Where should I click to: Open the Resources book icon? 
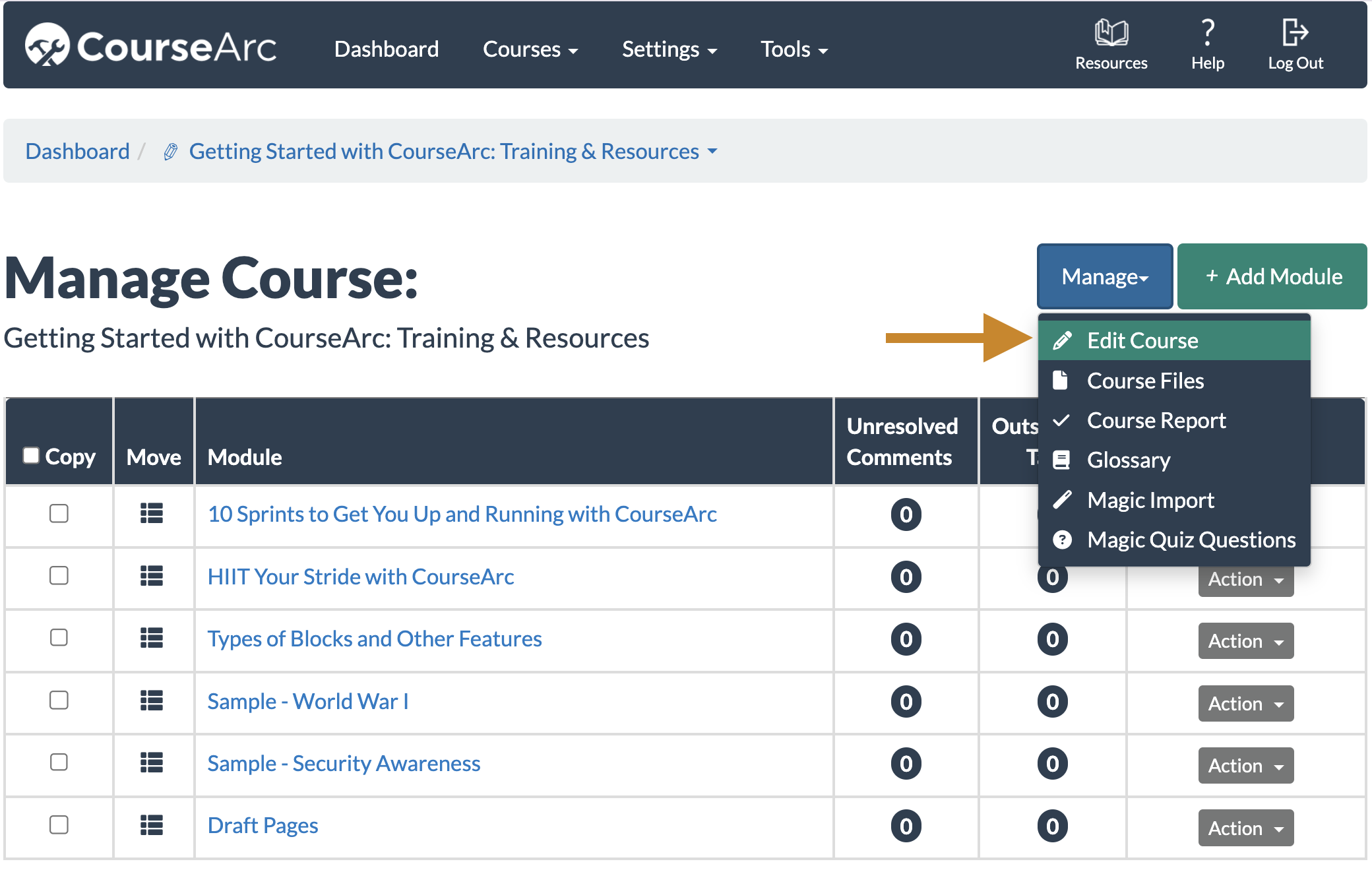pos(1111,31)
